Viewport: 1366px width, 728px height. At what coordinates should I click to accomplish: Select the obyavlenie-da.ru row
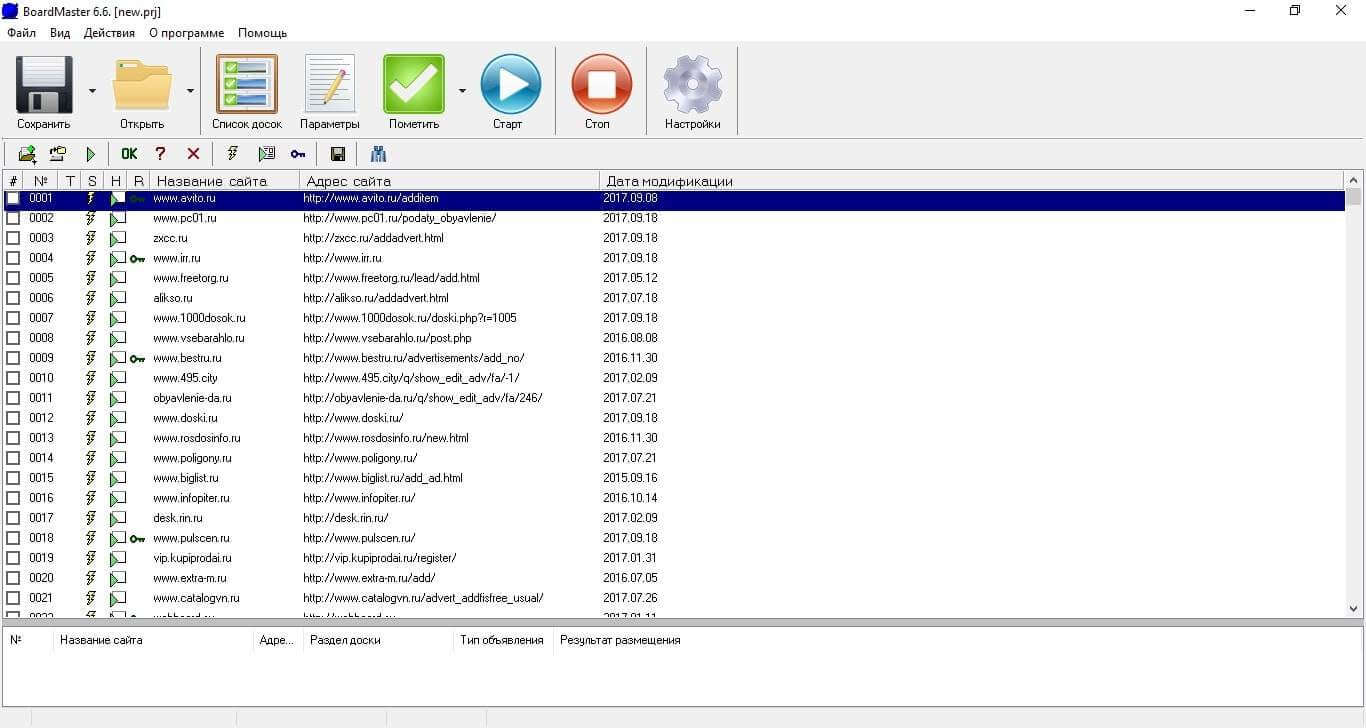pyautogui.click(x=674, y=398)
